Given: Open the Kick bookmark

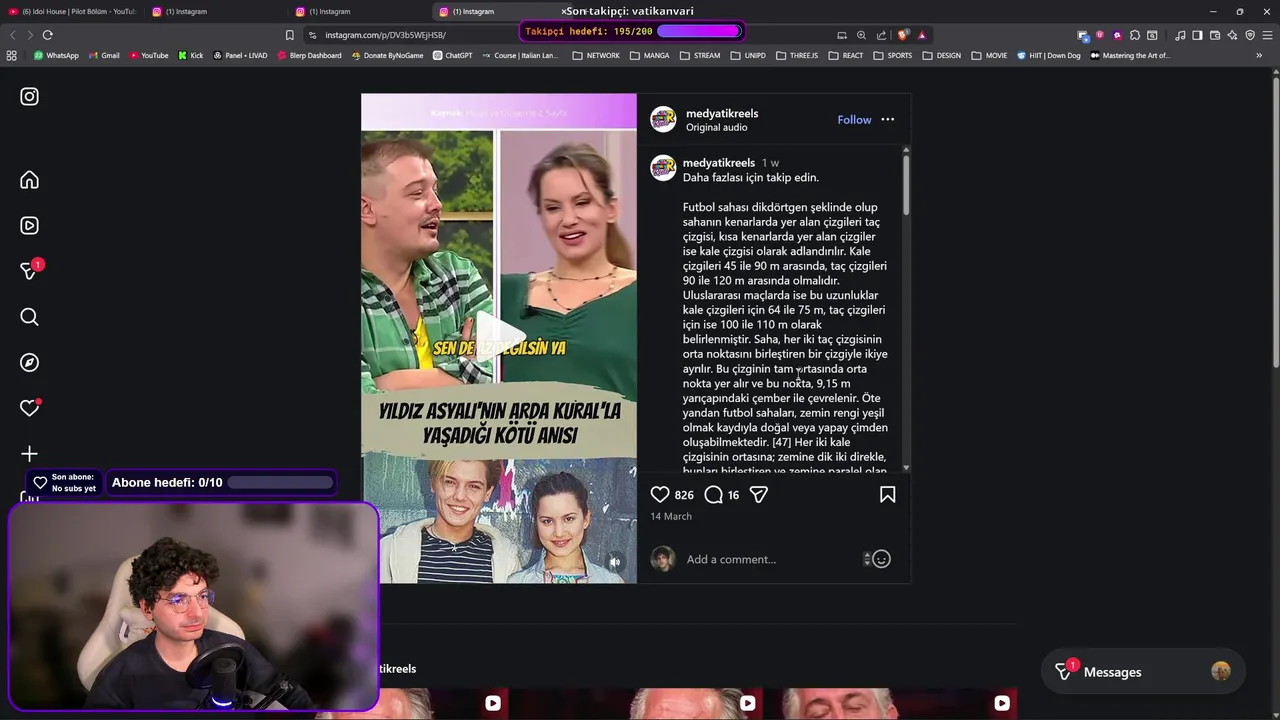Looking at the screenshot, I should pyautogui.click(x=190, y=56).
